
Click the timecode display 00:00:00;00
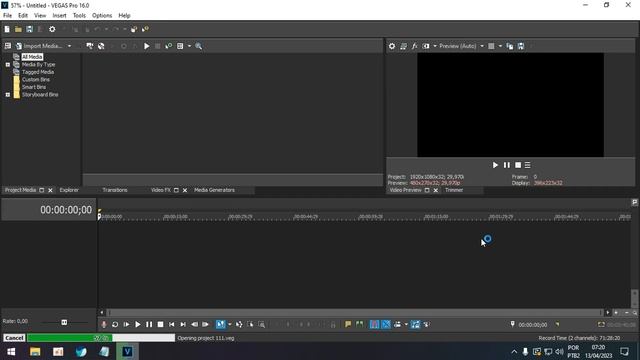click(x=66, y=210)
